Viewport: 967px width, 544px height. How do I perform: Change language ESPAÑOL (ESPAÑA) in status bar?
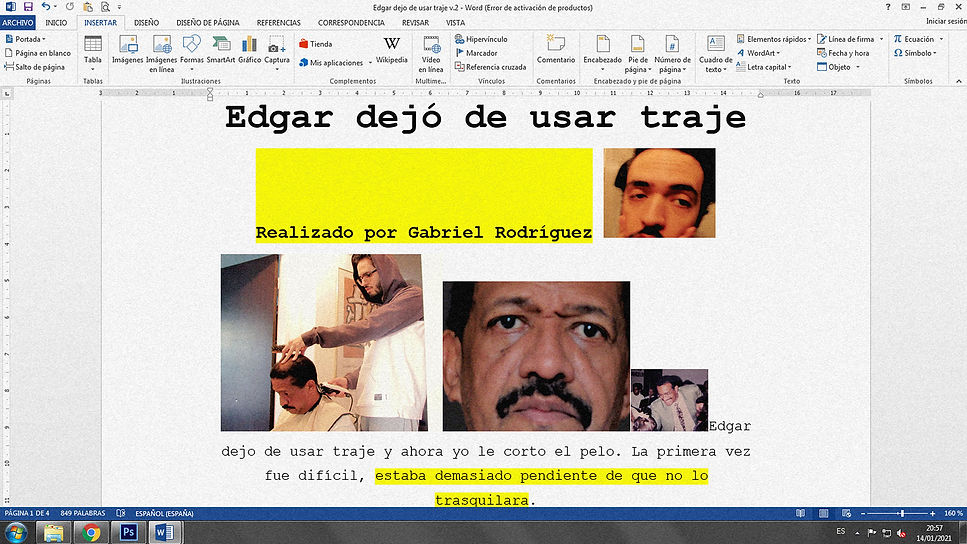click(164, 513)
